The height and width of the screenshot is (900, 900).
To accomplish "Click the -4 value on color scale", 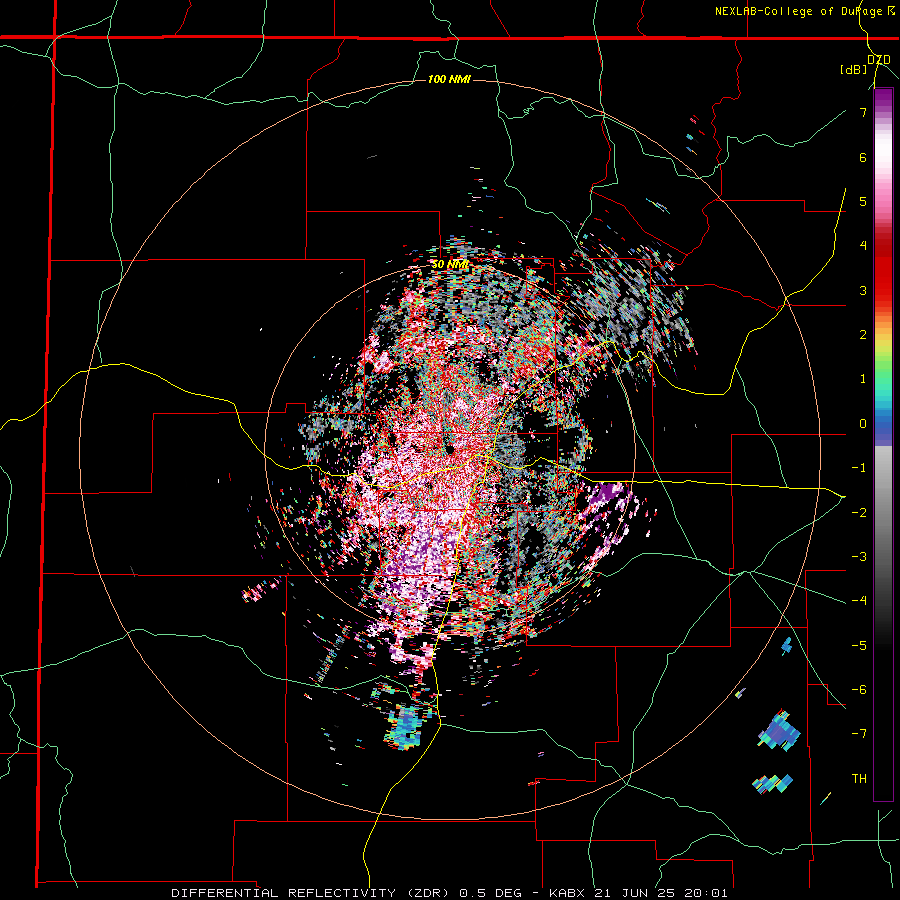I will (859, 600).
